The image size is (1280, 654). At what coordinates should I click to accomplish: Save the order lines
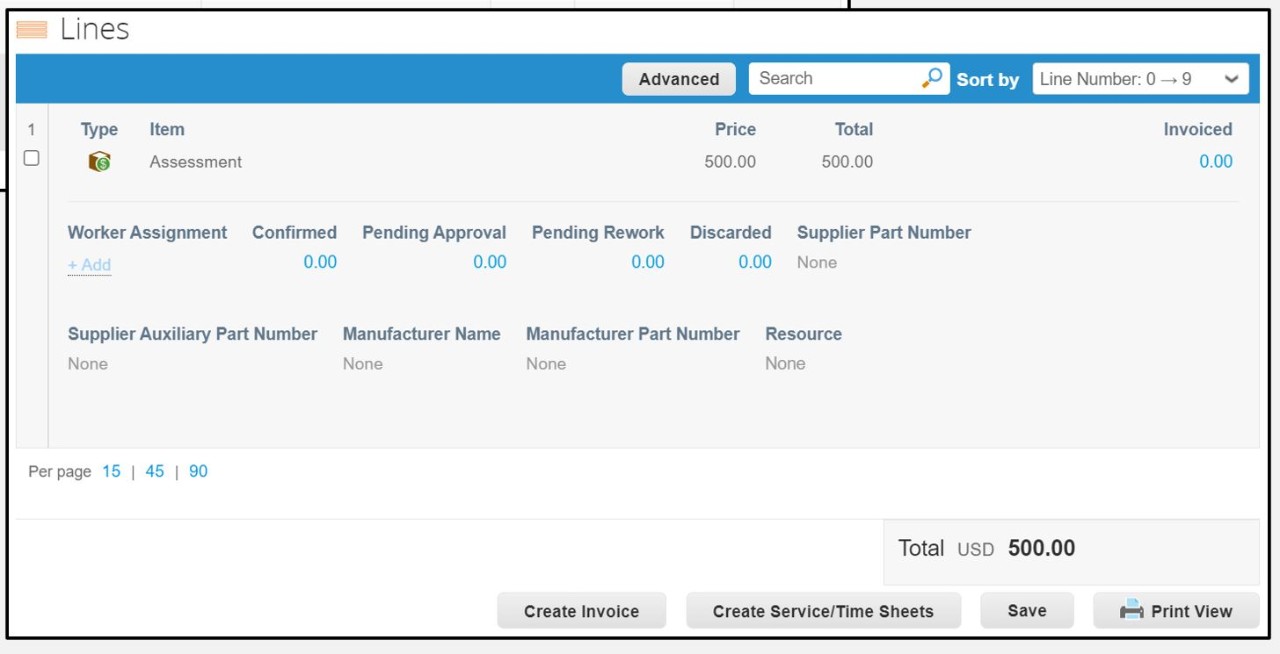point(1027,611)
